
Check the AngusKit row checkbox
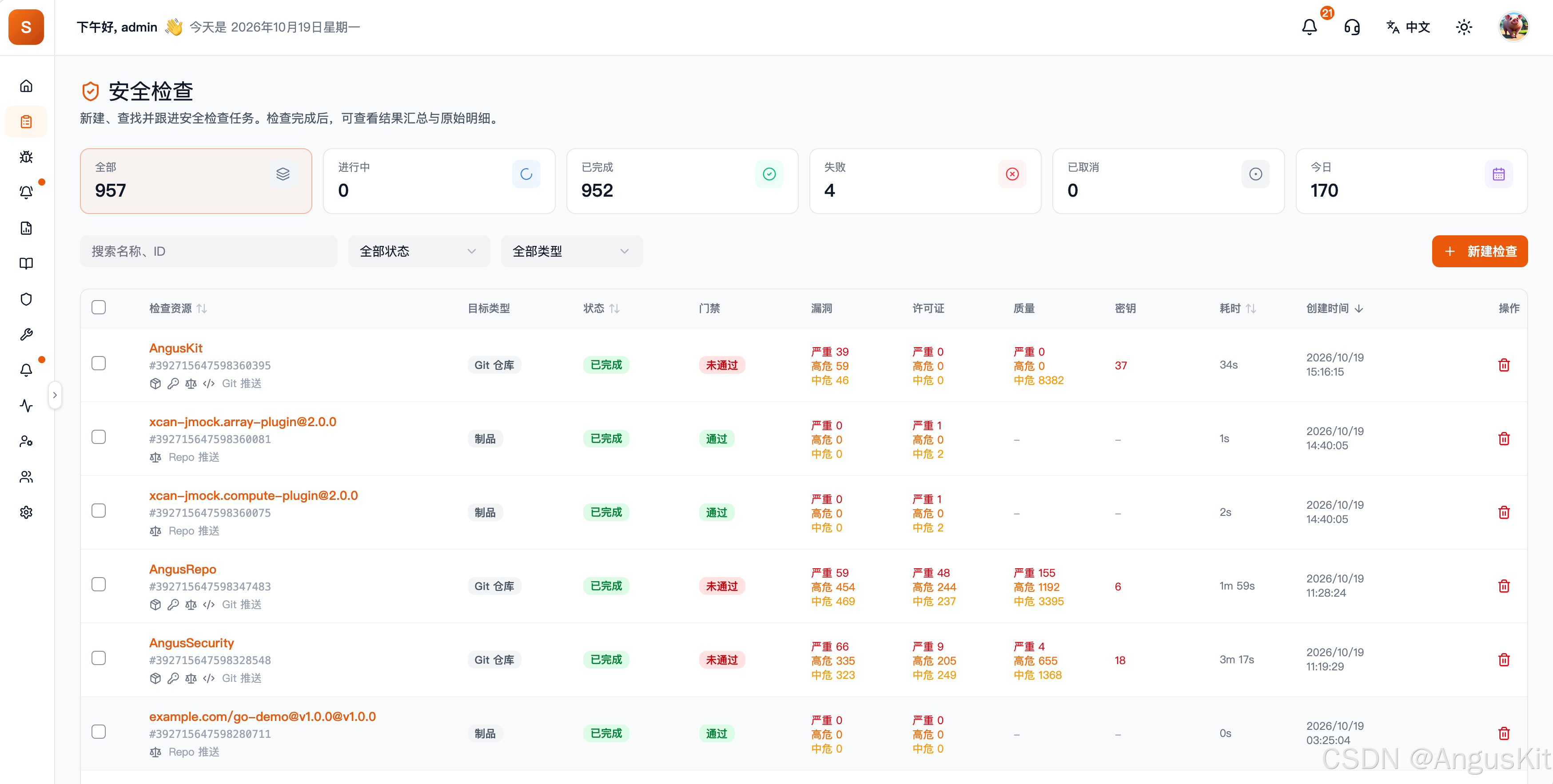click(x=99, y=364)
